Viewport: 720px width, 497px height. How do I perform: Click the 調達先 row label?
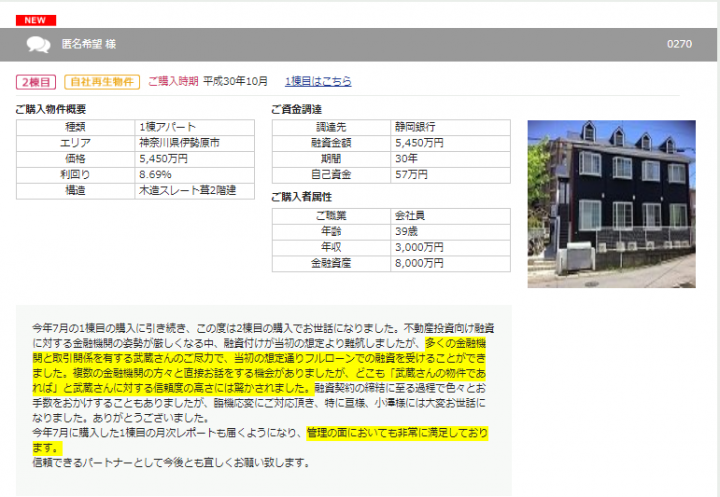click(x=331, y=127)
